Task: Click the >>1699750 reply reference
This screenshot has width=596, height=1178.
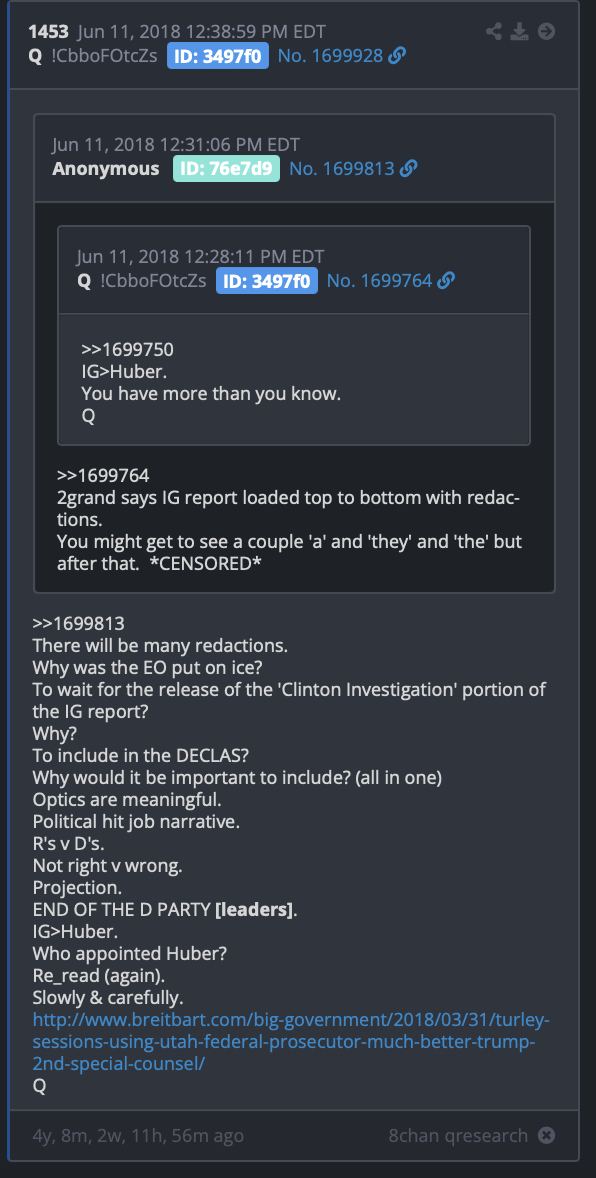Action: pos(128,350)
